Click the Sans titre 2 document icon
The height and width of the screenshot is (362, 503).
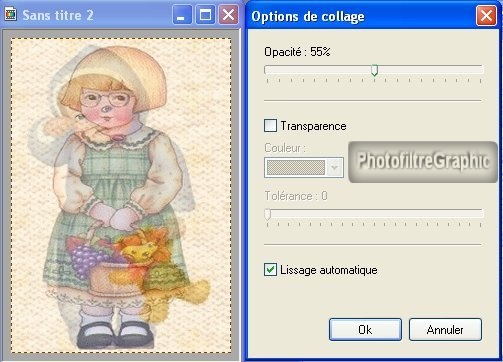[x=11, y=15]
